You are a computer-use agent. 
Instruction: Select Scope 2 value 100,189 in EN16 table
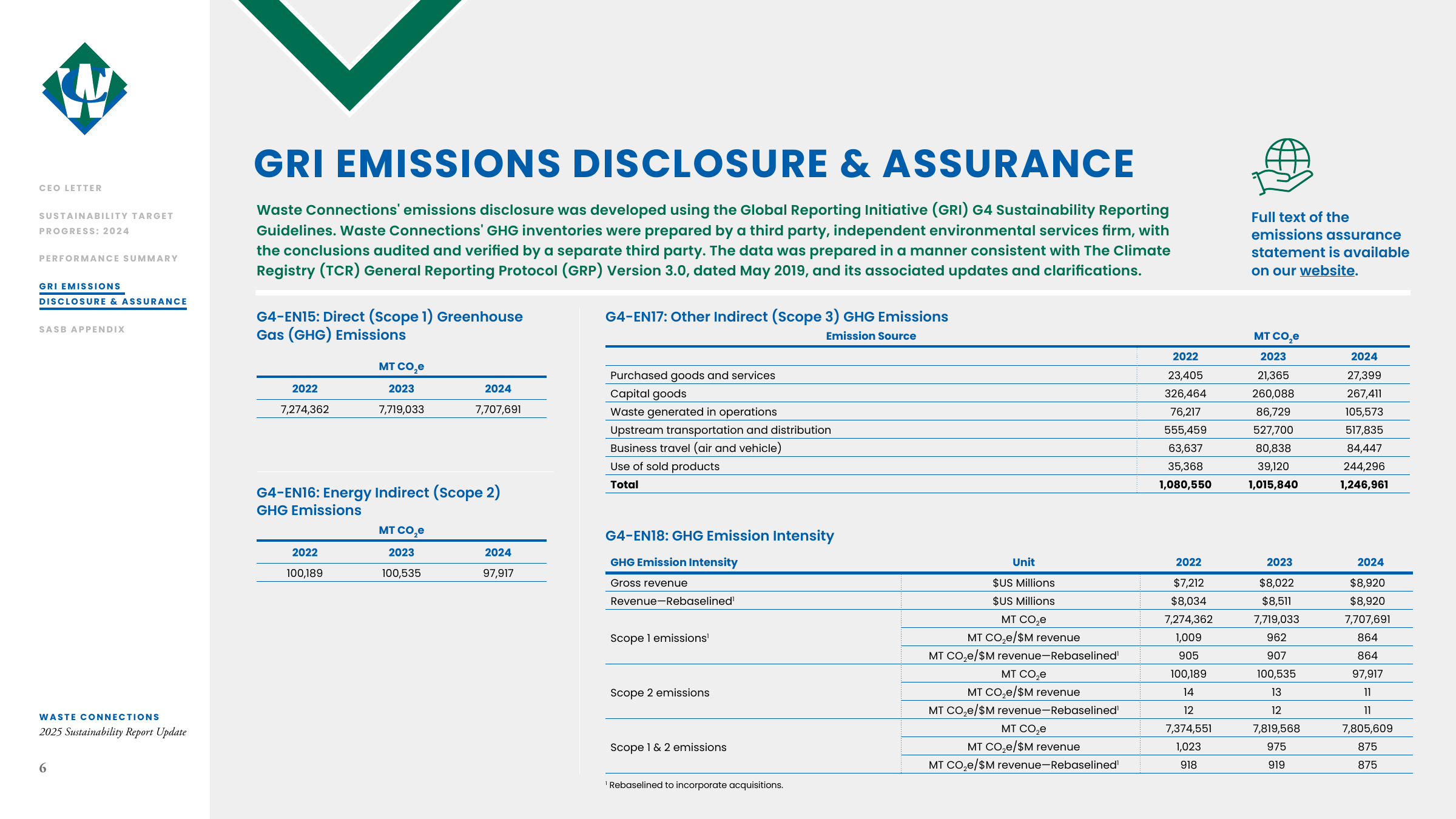pos(305,573)
